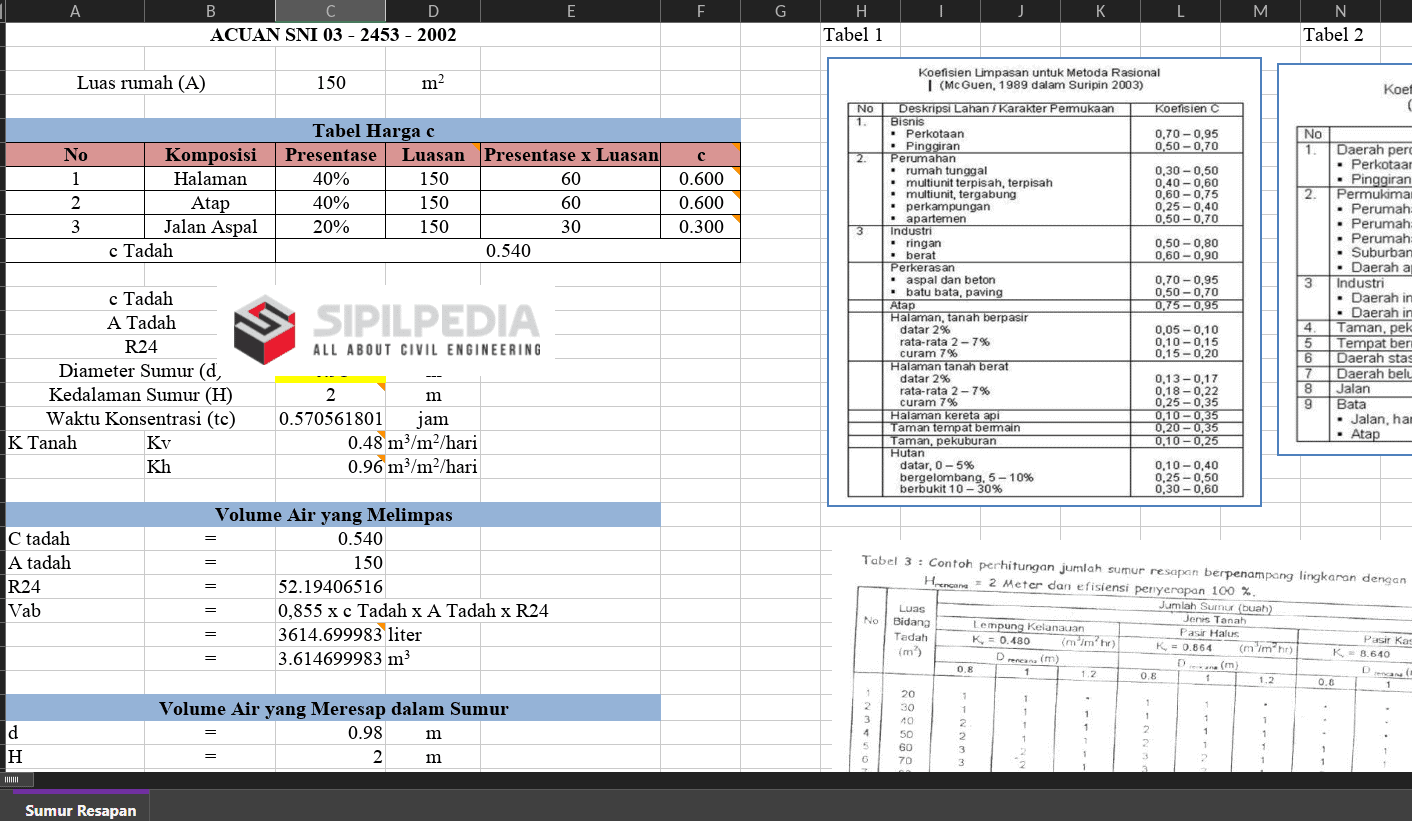Click the ACUAN SNI 03 - 2453 - 2002 title
Screen dimensions: 1412x821
point(333,35)
